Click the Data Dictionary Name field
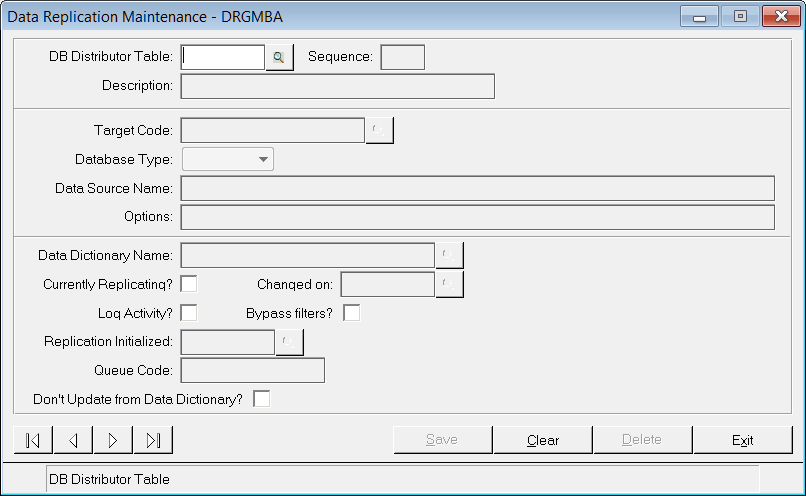This screenshot has width=806, height=496. 307,255
